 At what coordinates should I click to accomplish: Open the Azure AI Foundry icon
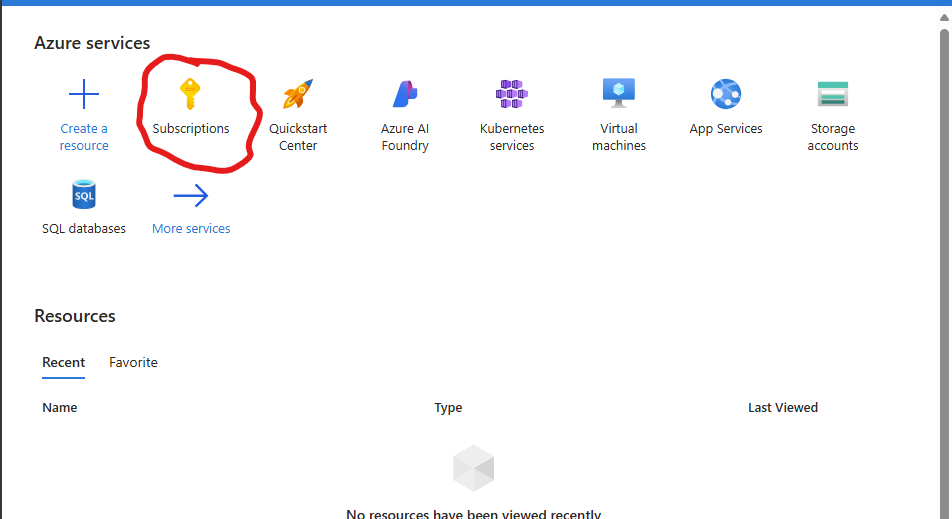coord(405,94)
